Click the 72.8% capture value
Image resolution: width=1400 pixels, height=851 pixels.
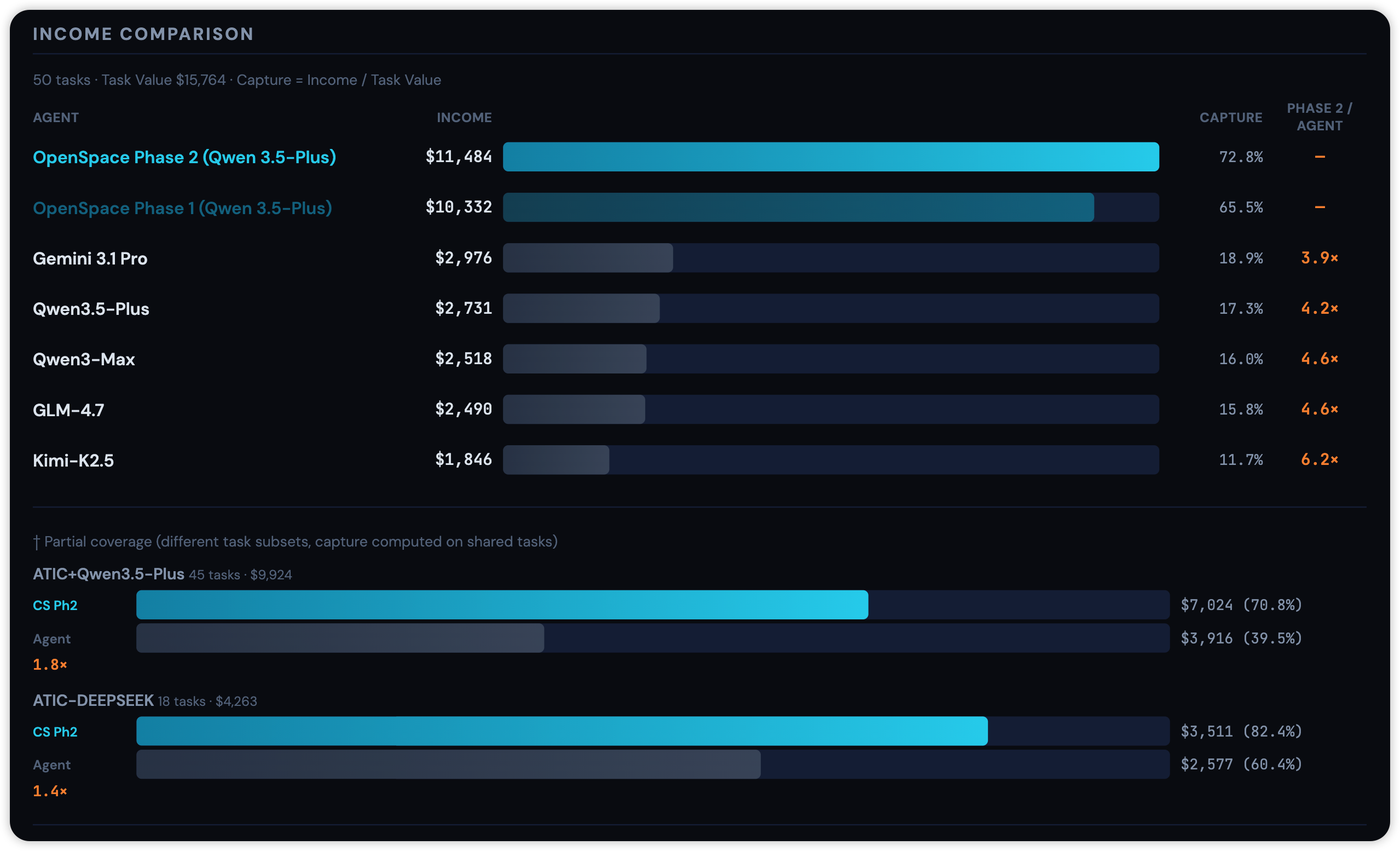tap(1240, 157)
